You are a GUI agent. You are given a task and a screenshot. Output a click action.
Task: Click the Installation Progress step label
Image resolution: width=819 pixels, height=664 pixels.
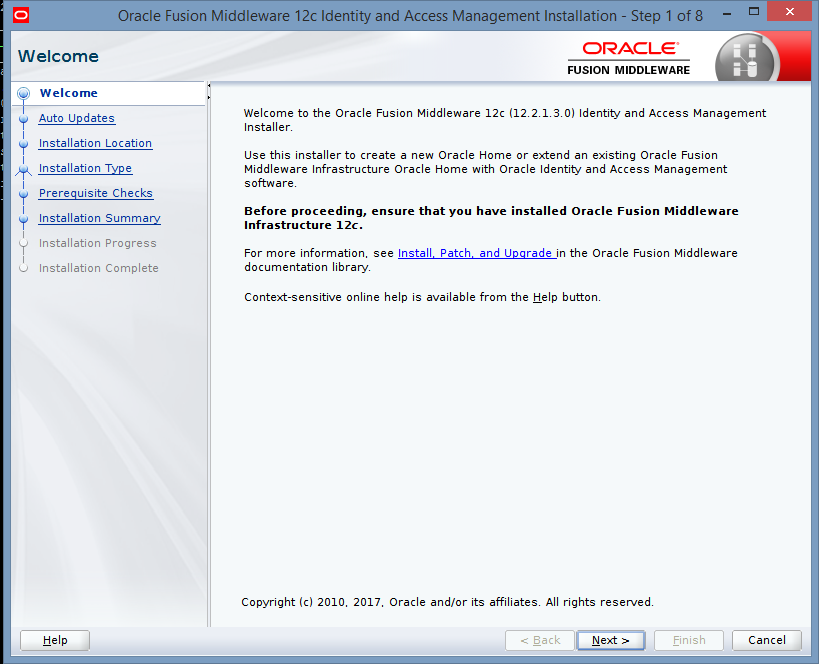pyautogui.click(x=98, y=243)
